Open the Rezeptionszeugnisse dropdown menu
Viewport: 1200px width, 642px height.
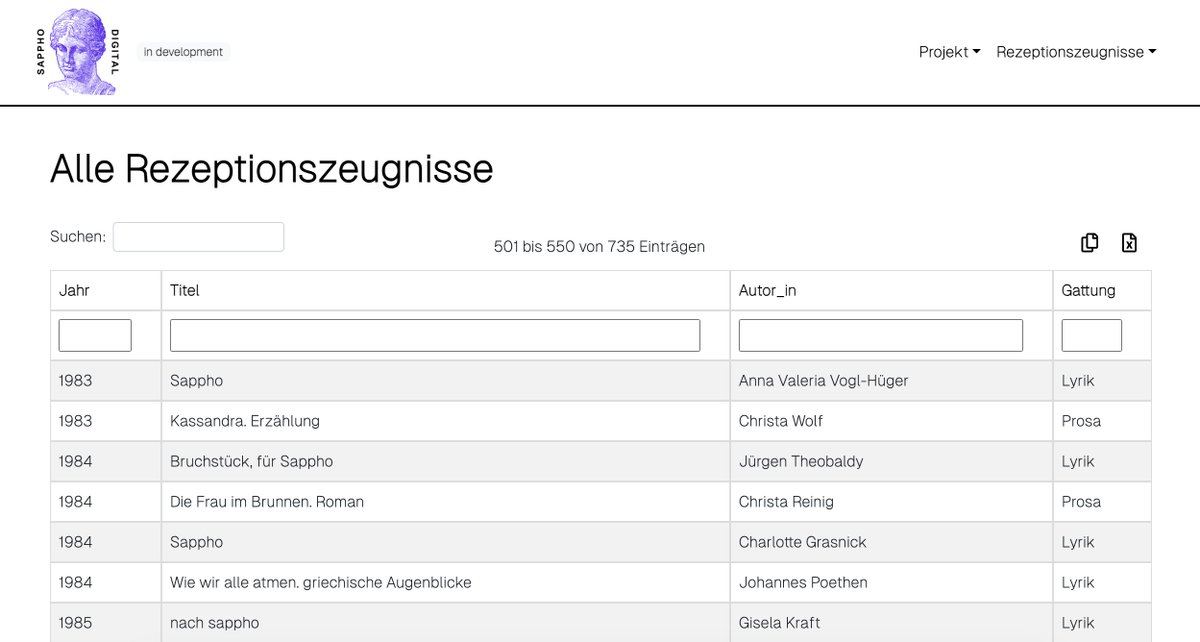click(1069, 51)
